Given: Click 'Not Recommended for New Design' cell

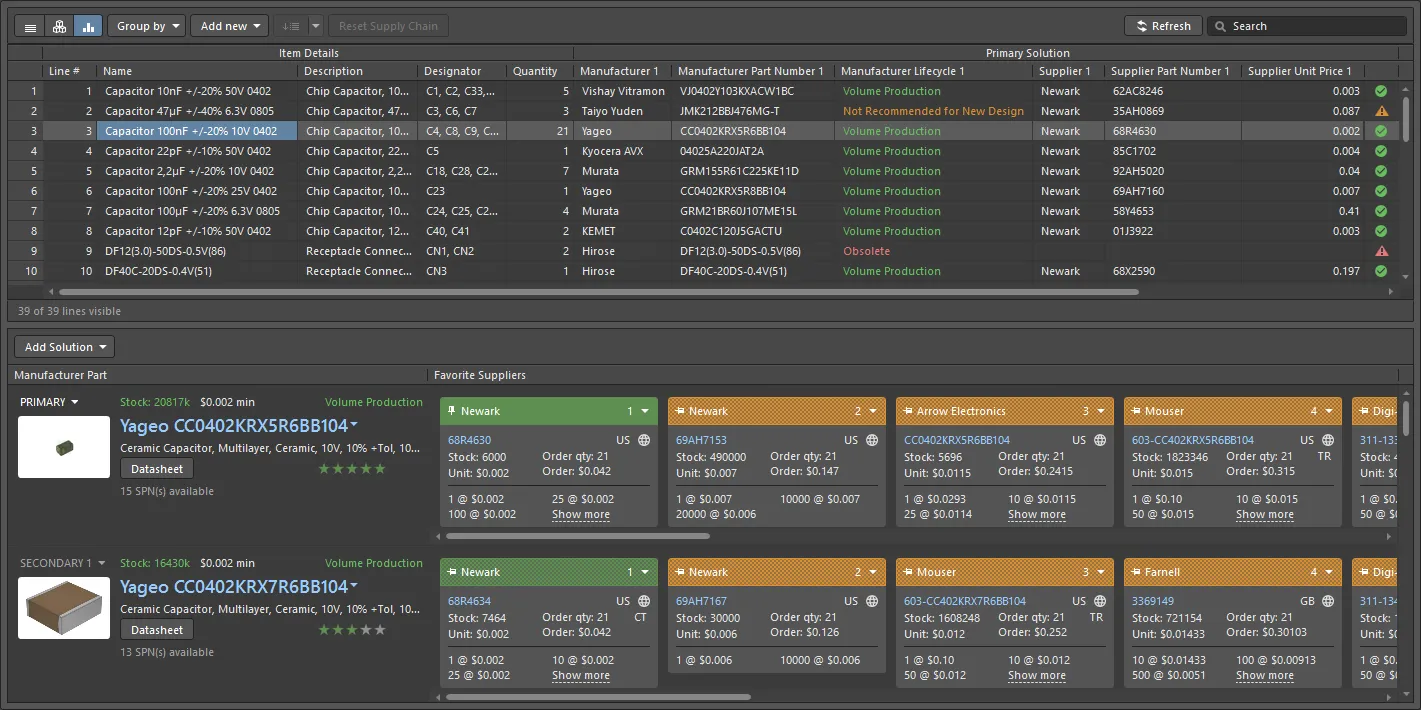Looking at the screenshot, I should [934, 111].
